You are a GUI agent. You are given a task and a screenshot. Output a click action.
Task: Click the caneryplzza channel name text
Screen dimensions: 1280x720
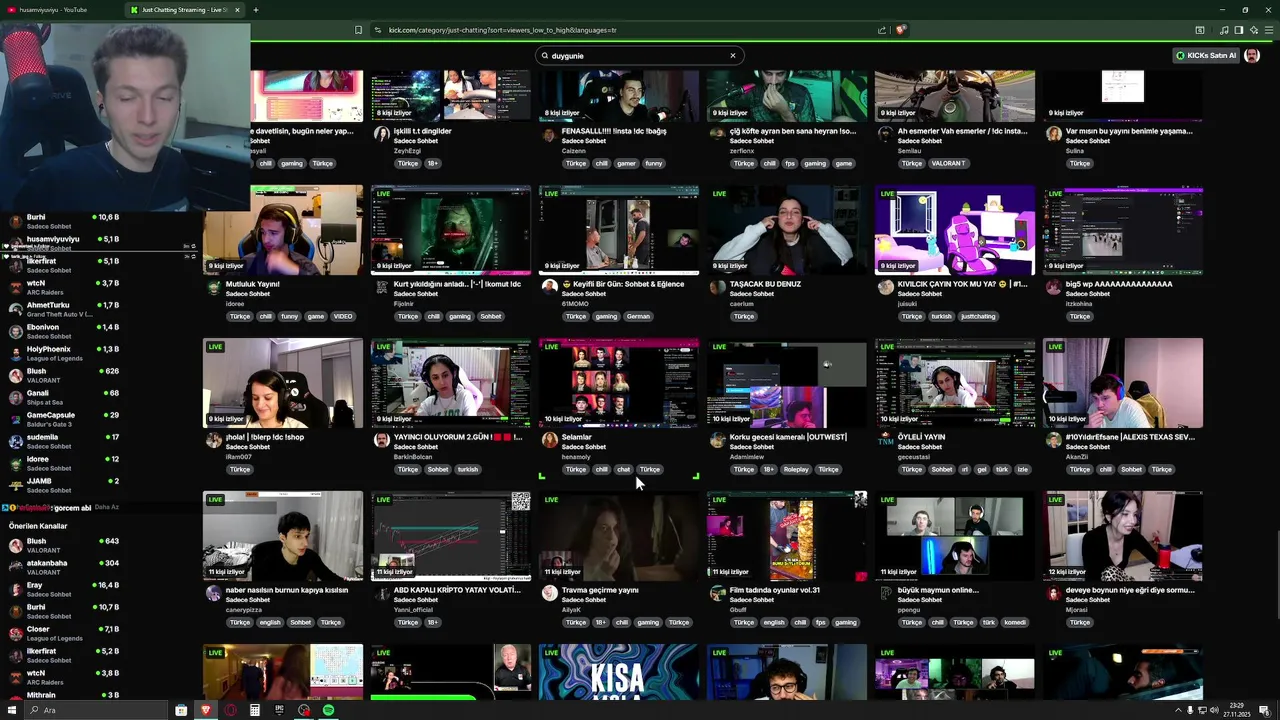coord(242,609)
